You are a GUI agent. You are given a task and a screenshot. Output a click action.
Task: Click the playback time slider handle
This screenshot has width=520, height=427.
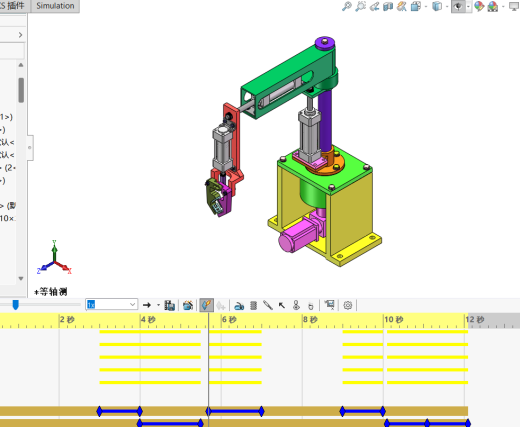coord(15,304)
